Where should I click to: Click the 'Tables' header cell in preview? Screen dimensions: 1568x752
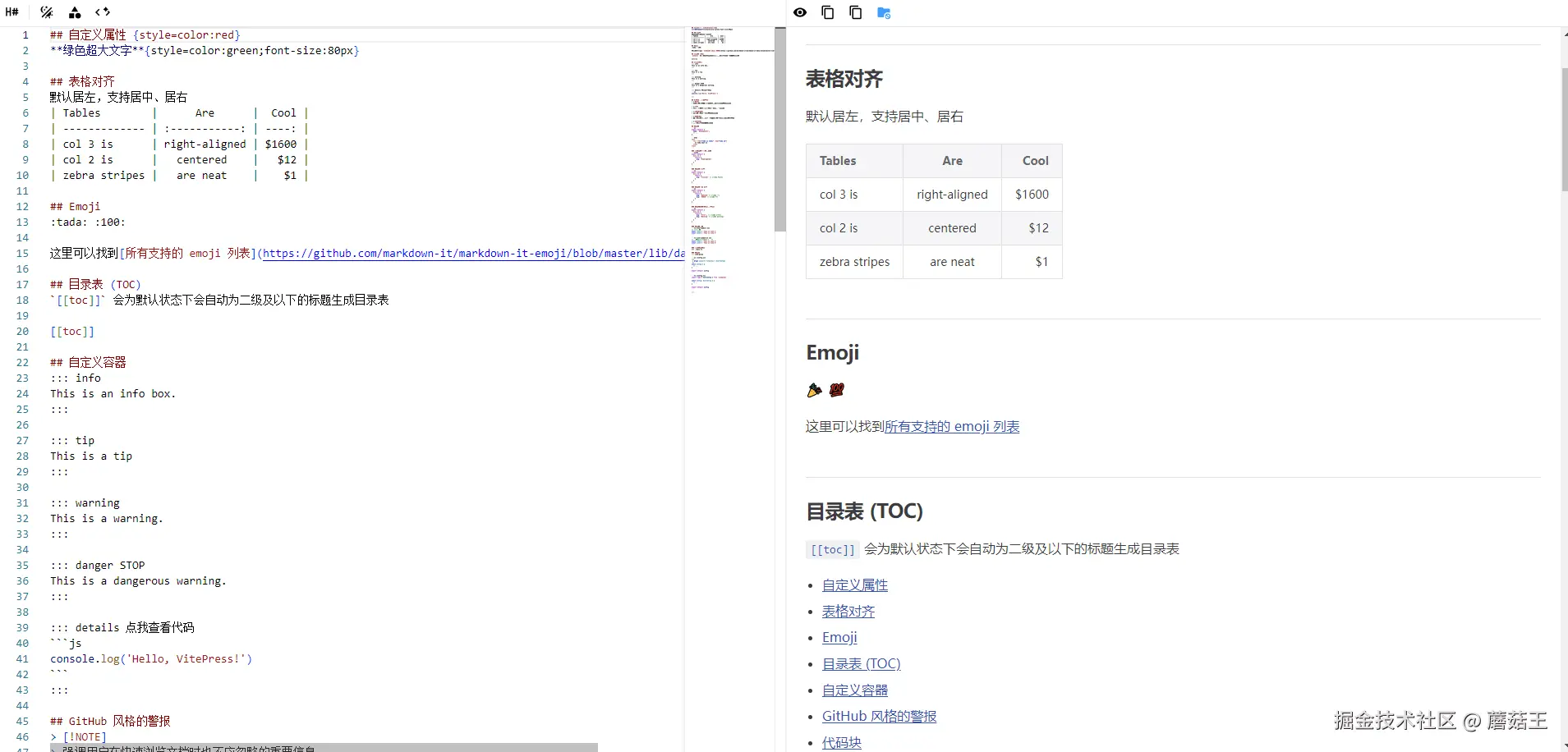(854, 161)
